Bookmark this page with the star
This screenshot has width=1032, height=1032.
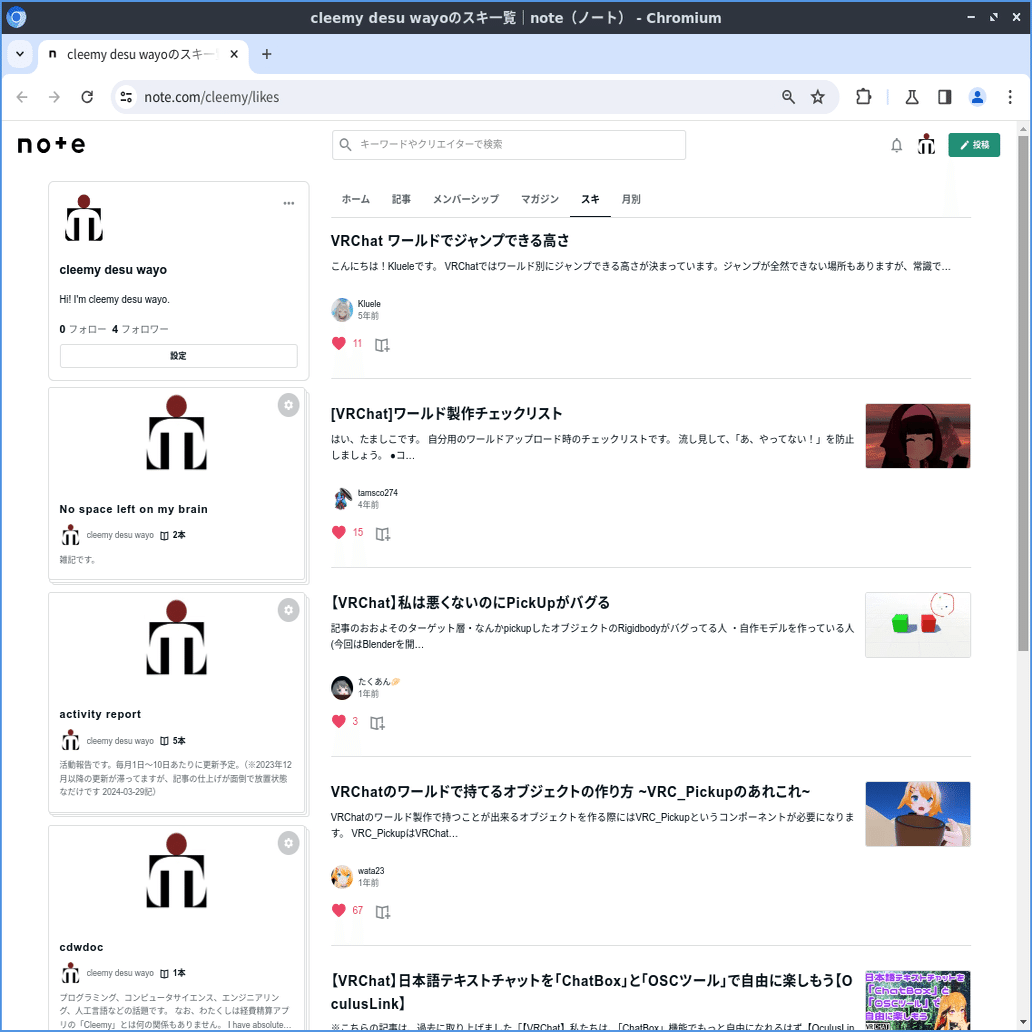817,97
